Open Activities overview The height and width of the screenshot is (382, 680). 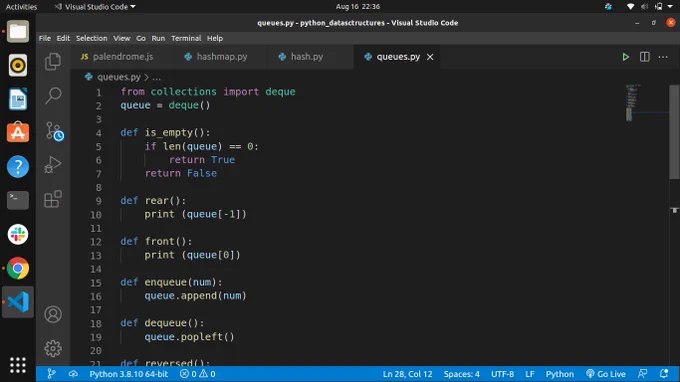(21, 7)
